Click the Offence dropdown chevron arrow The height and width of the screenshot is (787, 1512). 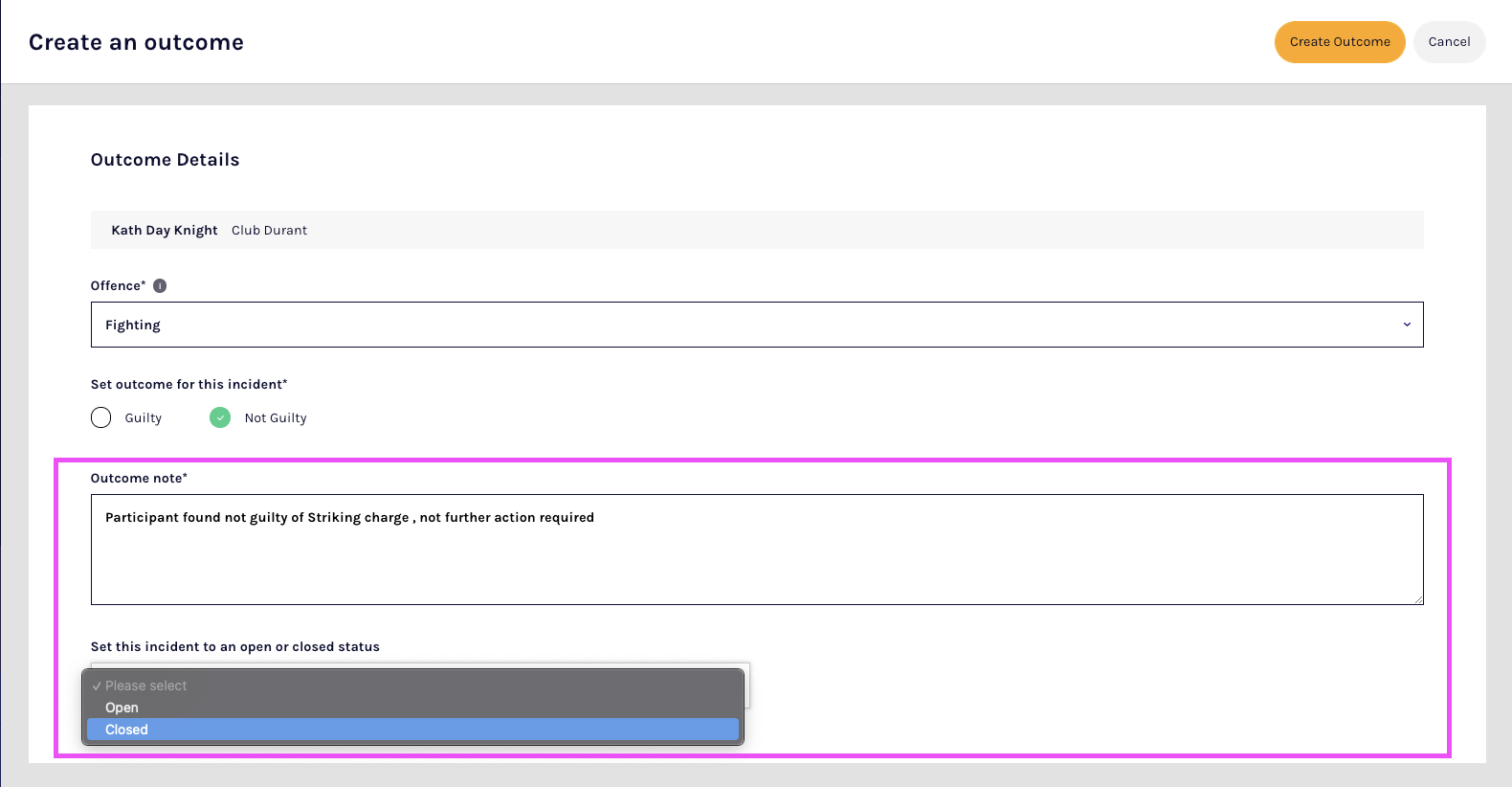pyautogui.click(x=1406, y=325)
